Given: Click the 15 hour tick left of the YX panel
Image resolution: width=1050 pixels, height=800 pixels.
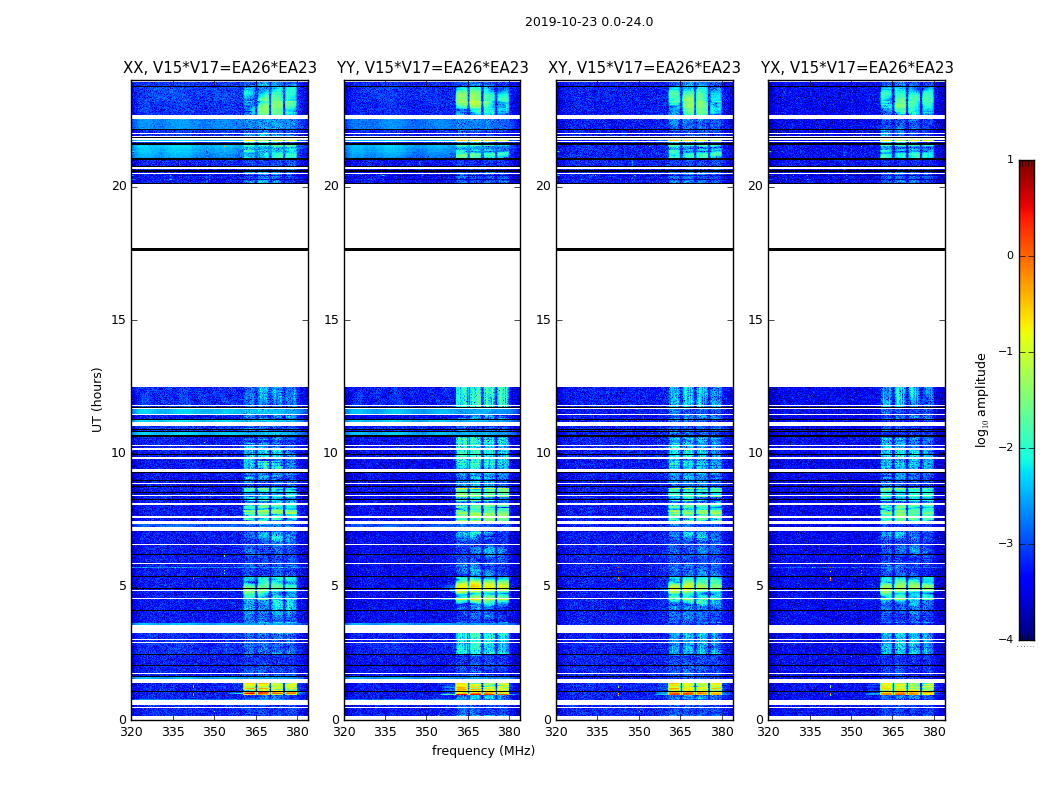Looking at the screenshot, I should click(759, 320).
